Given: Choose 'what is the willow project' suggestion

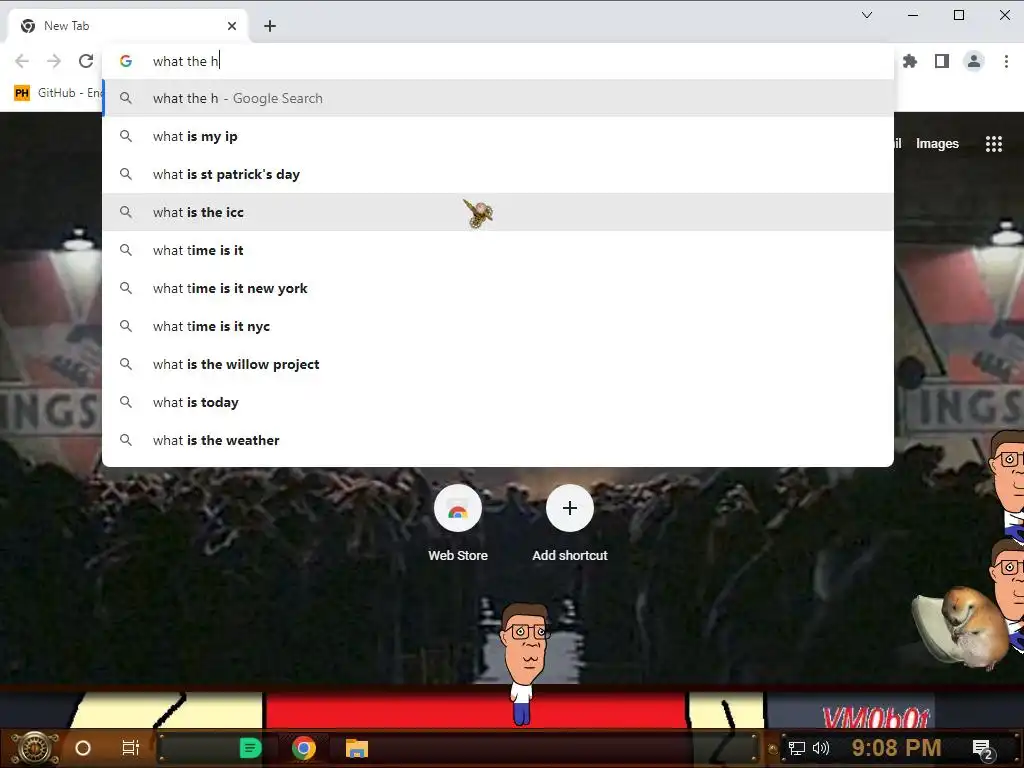Looking at the screenshot, I should (x=498, y=364).
